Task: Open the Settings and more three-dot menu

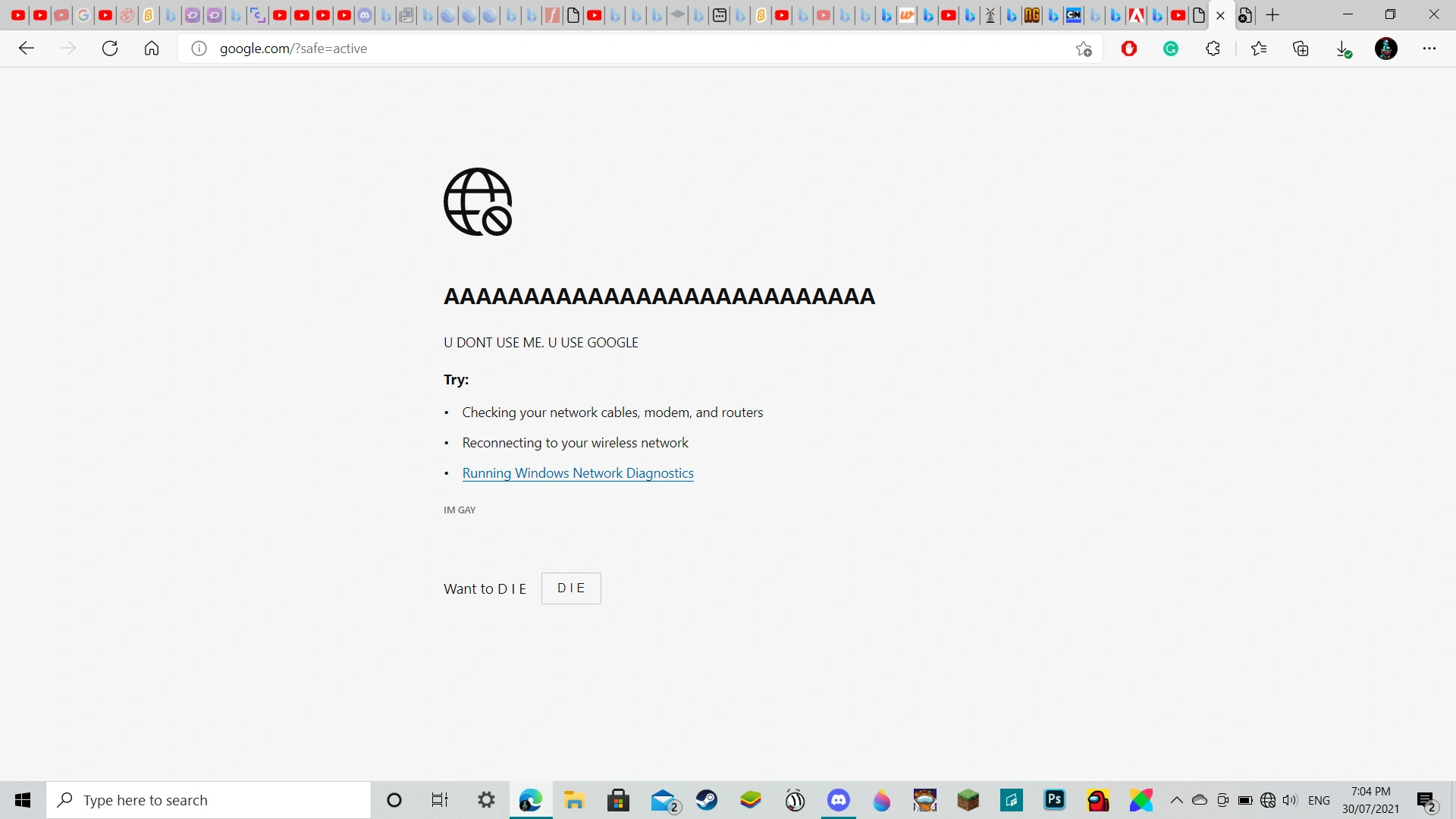Action: click(x=1430, y=48)
